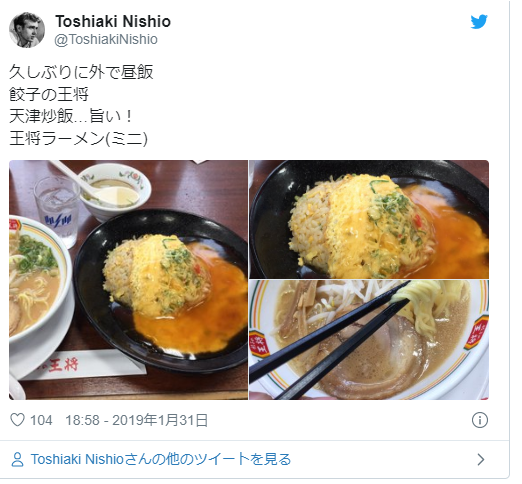Click the tweet line 天津炒飯…旨い！

(71, 116)
